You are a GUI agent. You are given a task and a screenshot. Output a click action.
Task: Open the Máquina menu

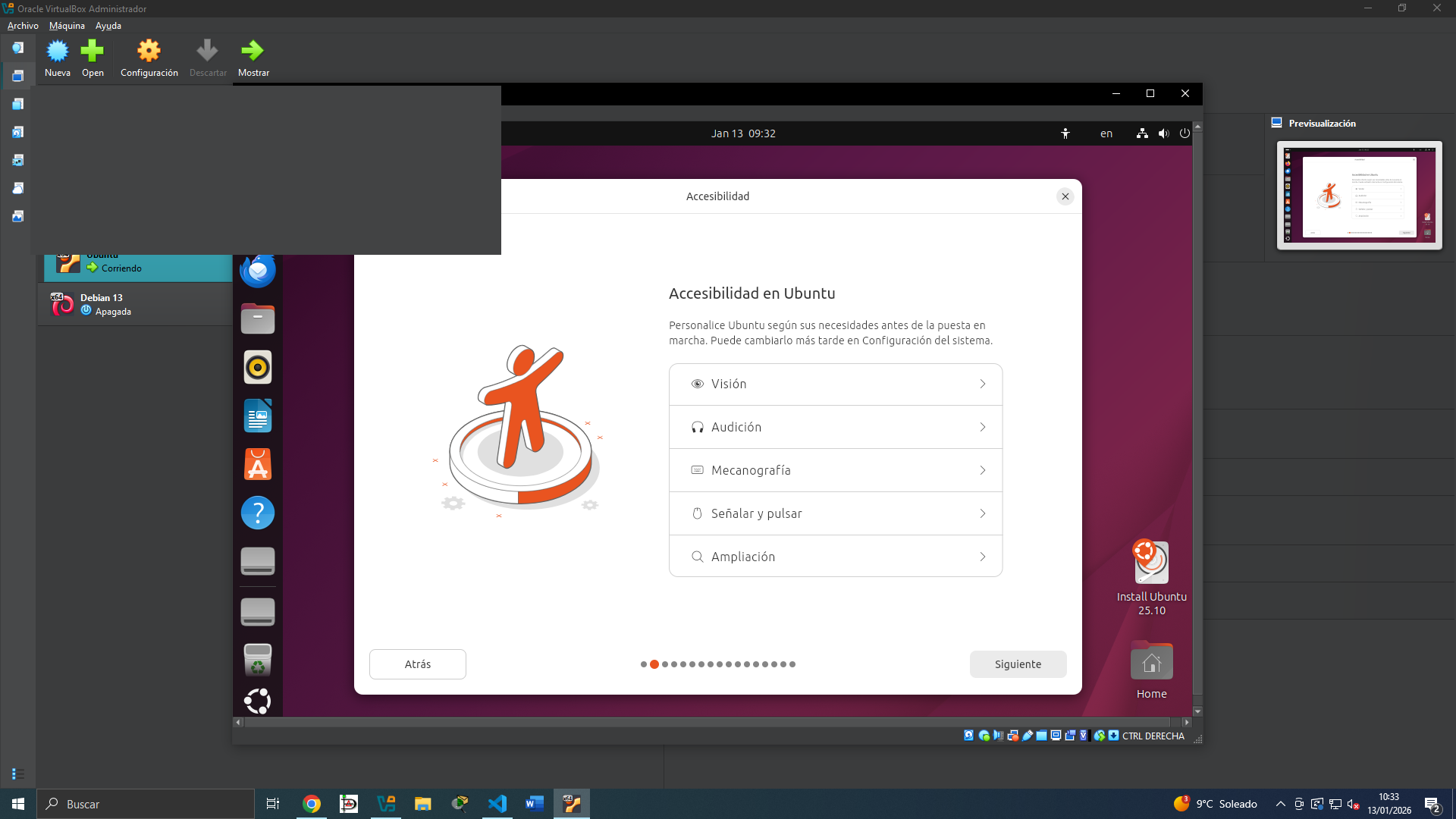[x=67, y=26]
